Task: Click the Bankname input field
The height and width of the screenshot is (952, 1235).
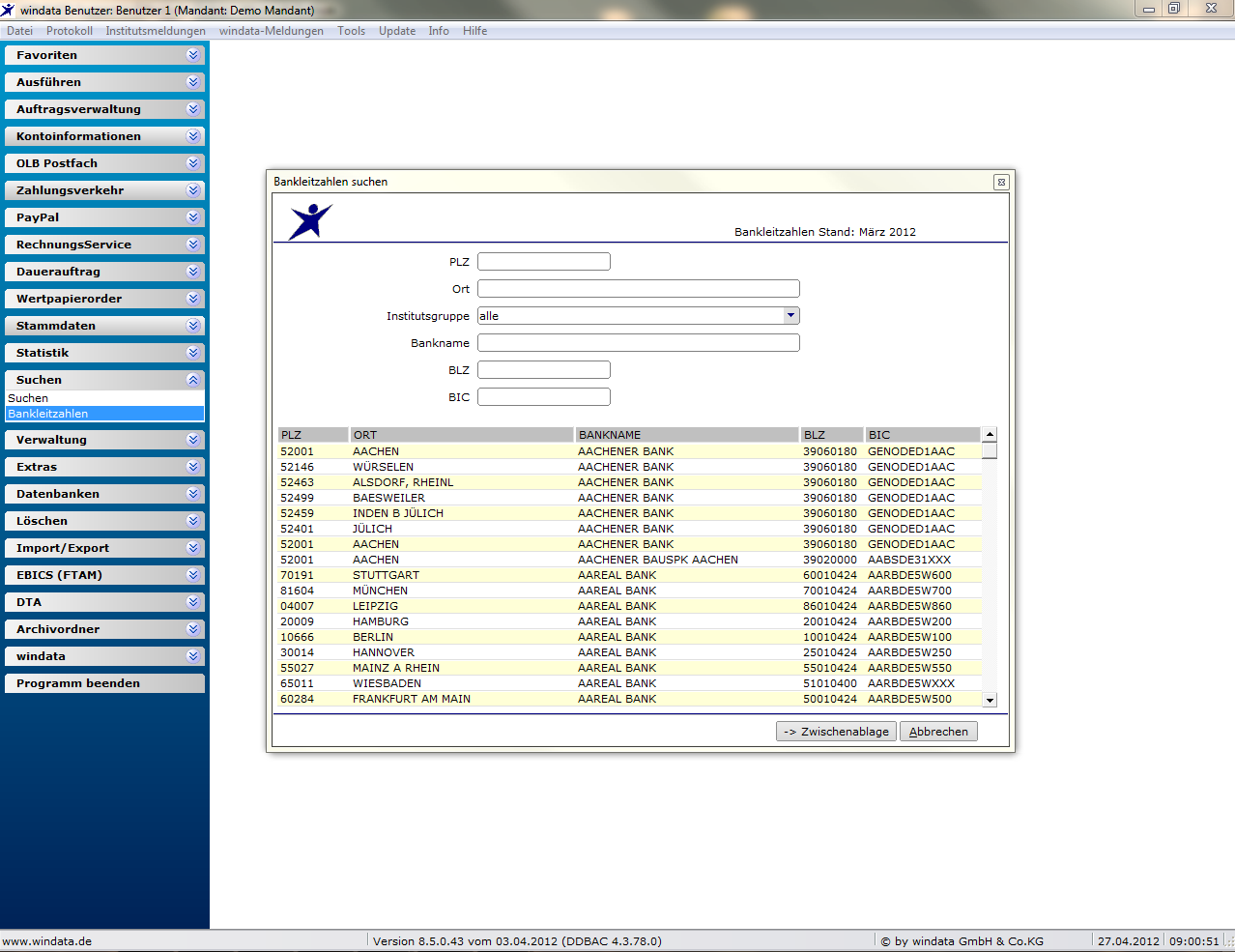Action: (639, 343)
